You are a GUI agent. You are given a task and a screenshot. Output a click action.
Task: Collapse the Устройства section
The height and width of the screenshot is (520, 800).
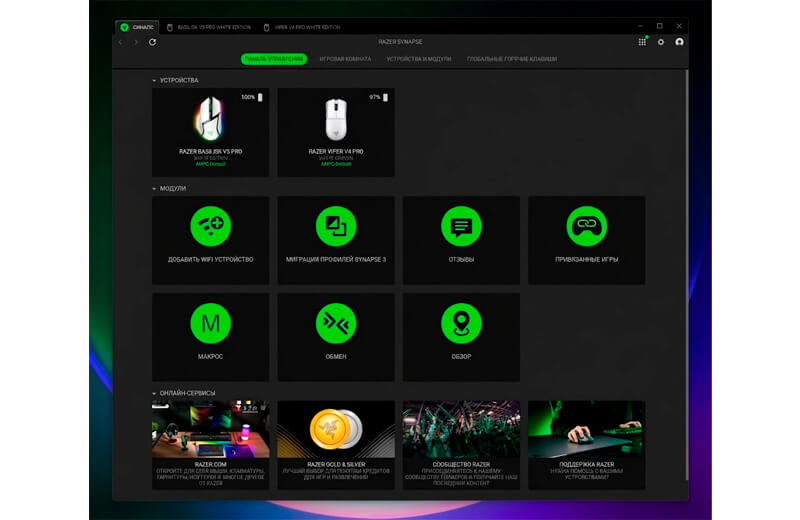[154, 81]
